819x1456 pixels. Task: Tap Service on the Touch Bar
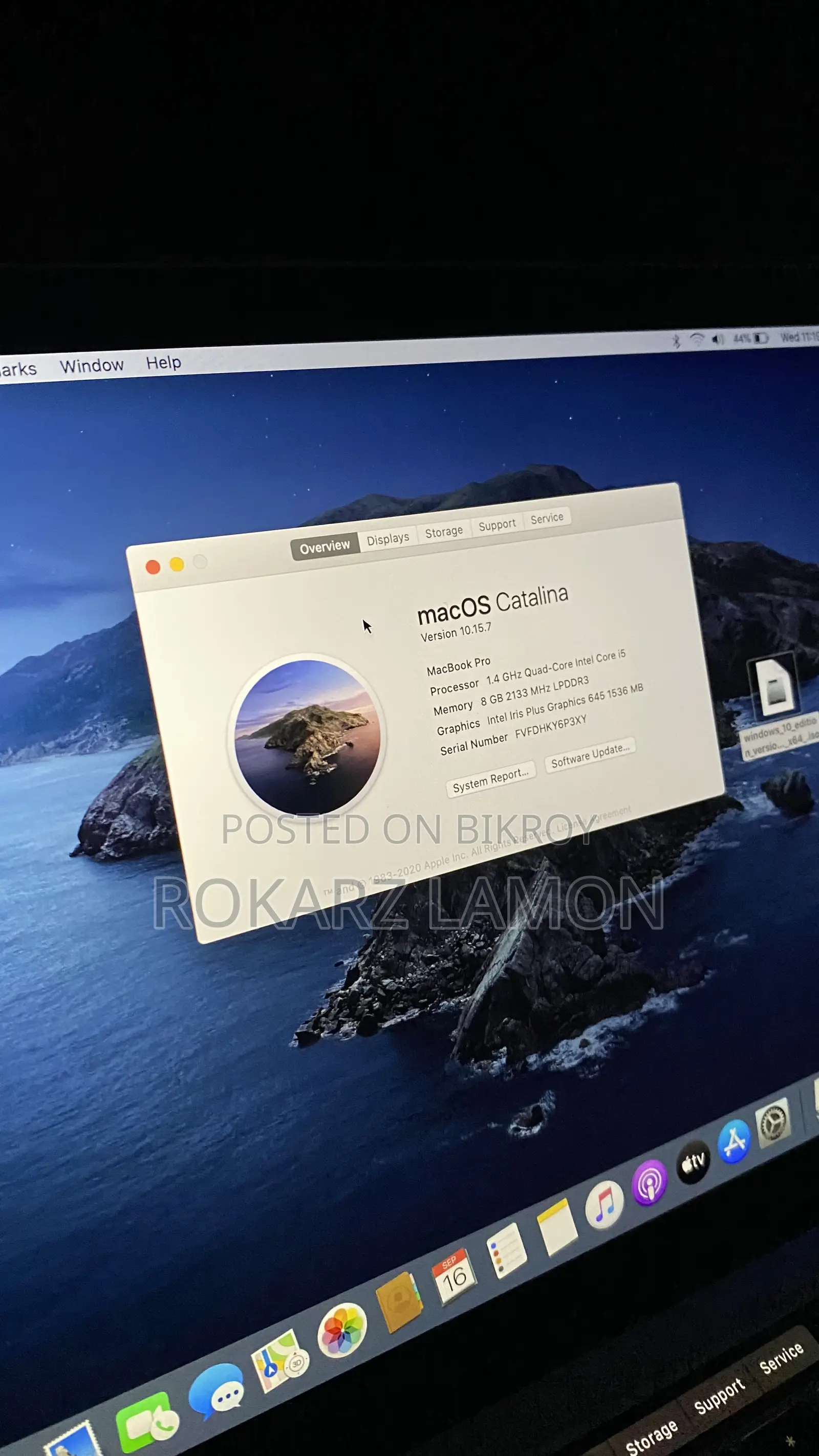[781, 1358]
